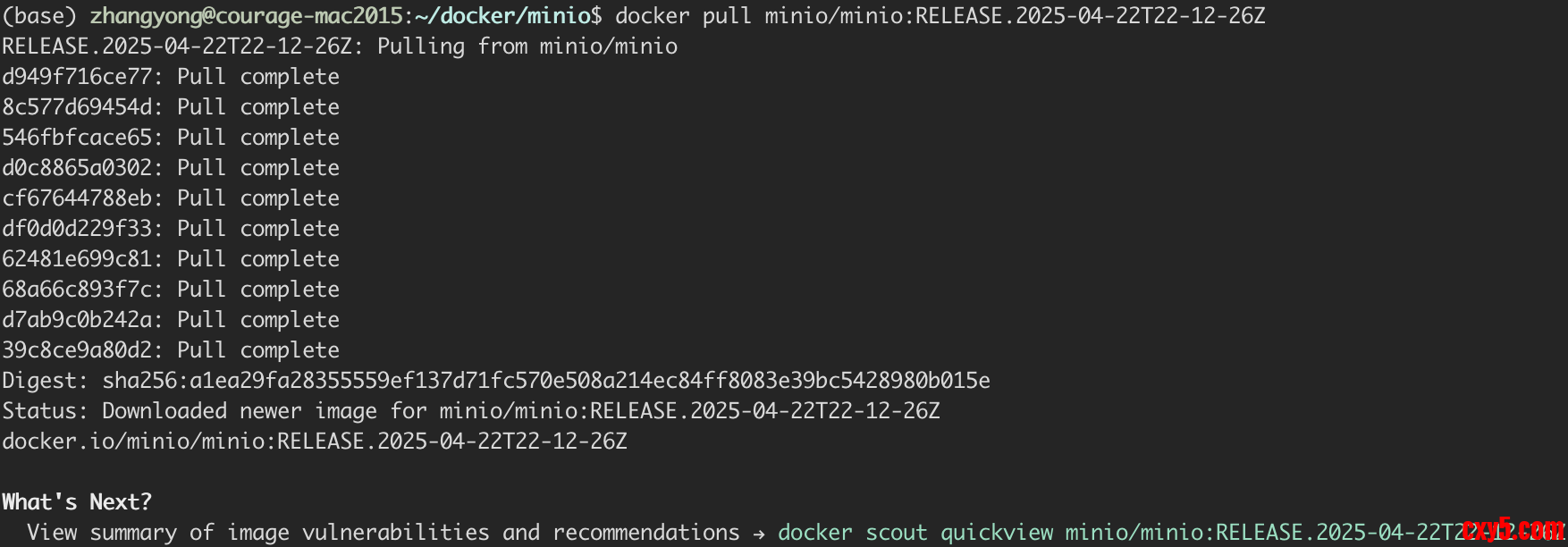This screenshot has height=547, width=1568.
Task: Click layer ID 68a66c893f7c
Action: (77, 290)
